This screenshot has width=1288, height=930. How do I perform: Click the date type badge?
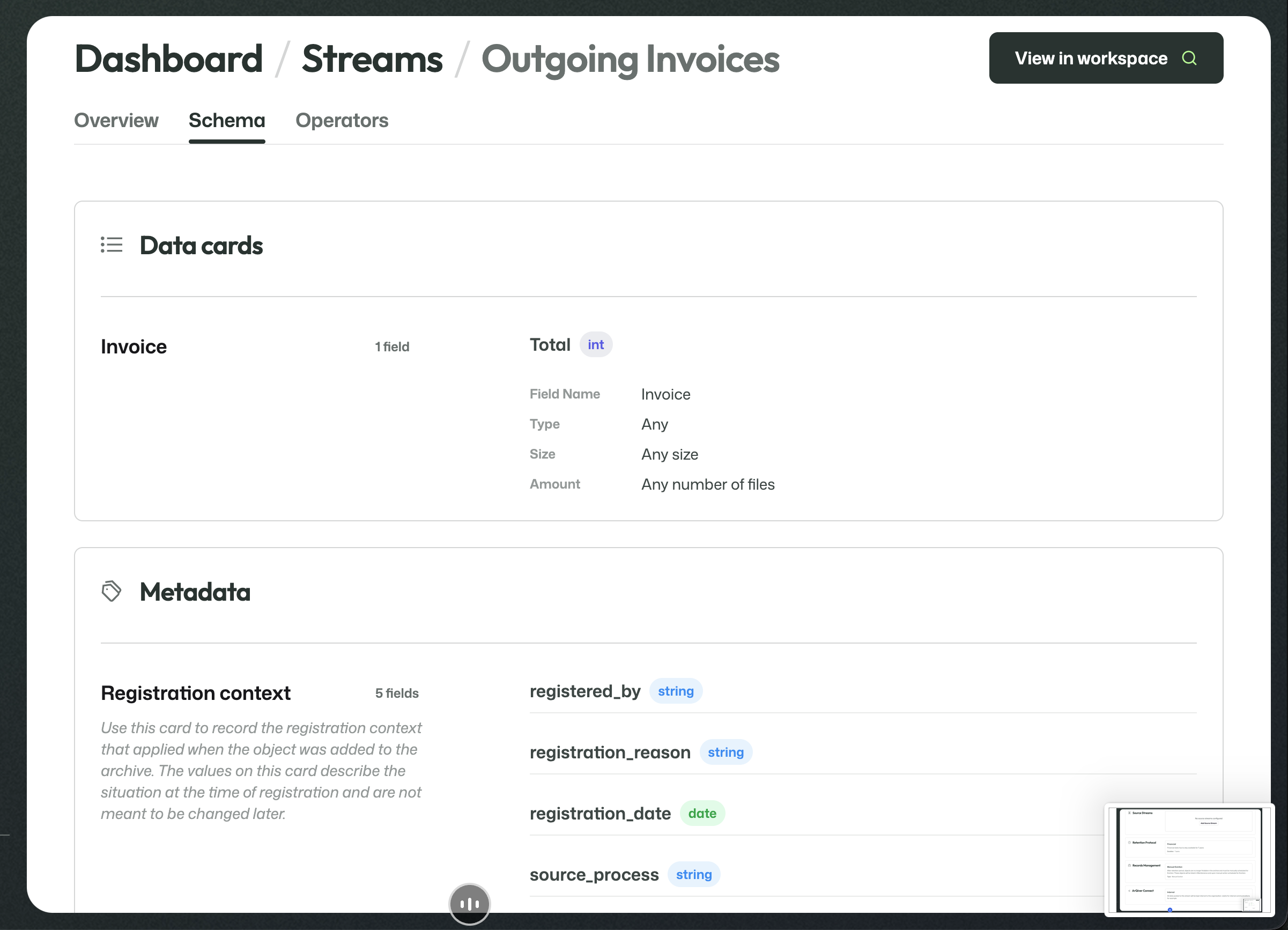tap(702, 813)
